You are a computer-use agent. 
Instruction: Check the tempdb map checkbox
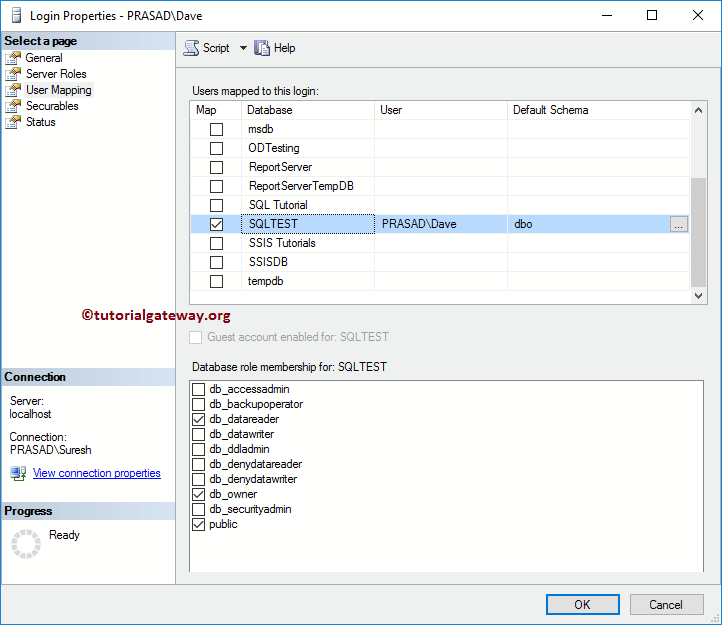216,281
